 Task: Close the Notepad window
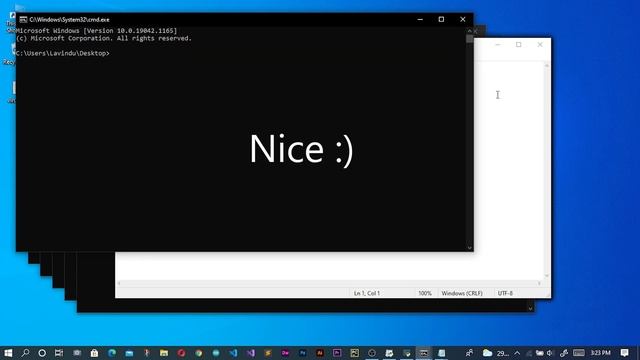[540, 44]
